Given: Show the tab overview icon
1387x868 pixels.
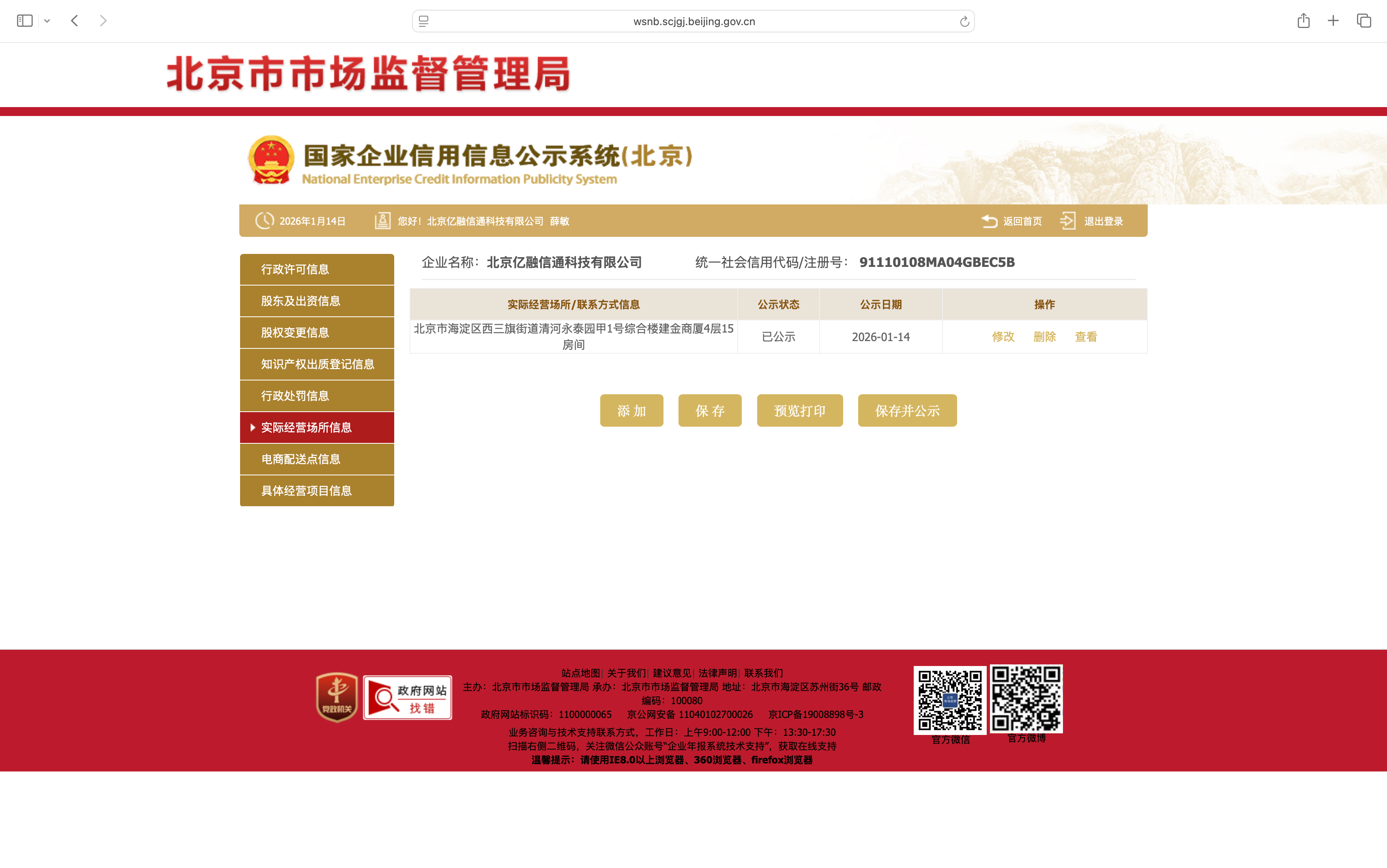Looking at the screenshot, I should point(1363,21).
